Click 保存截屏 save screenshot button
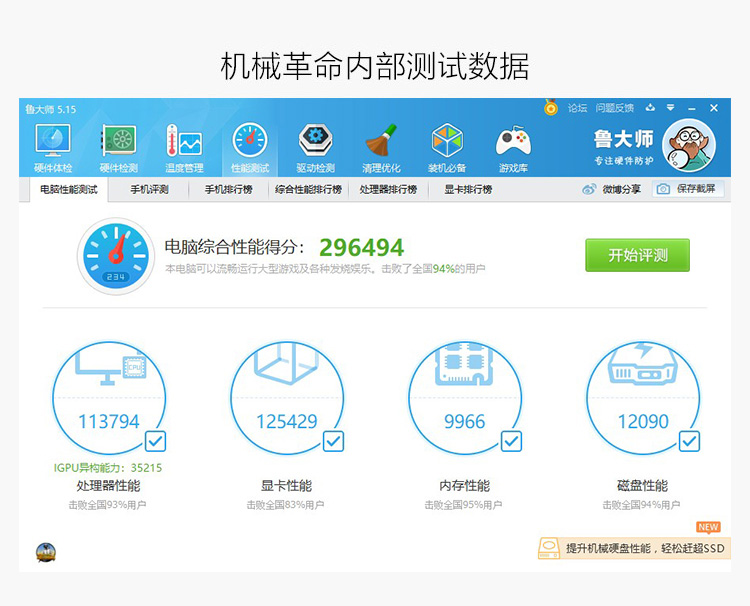 pos(688,189)
